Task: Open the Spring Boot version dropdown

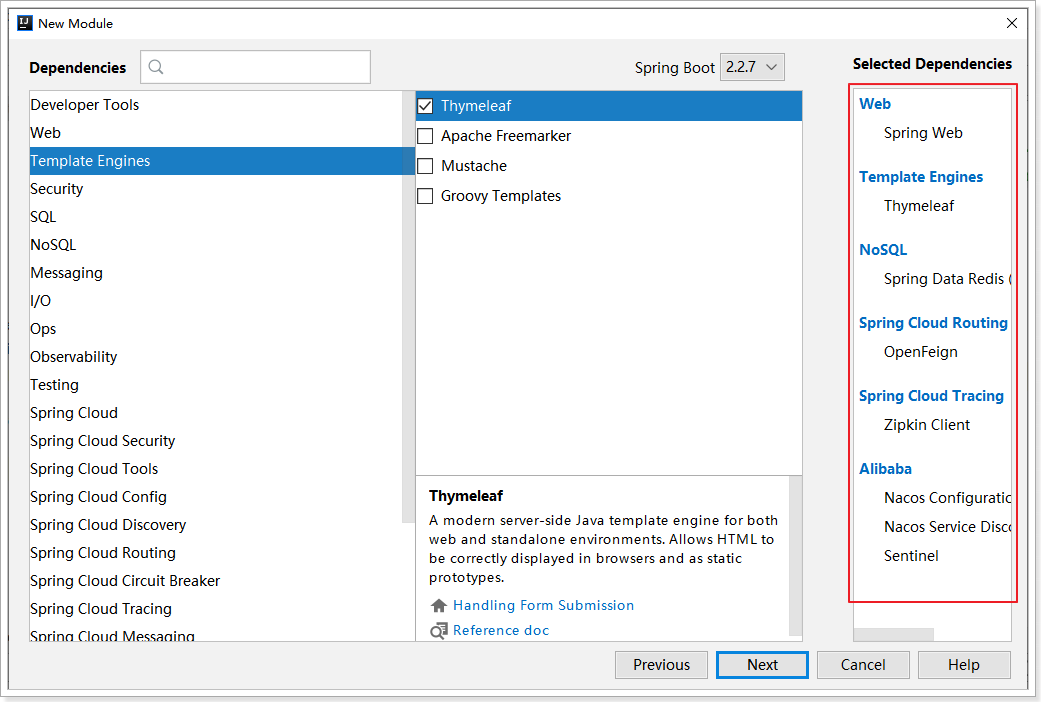Action: point(753,68)
